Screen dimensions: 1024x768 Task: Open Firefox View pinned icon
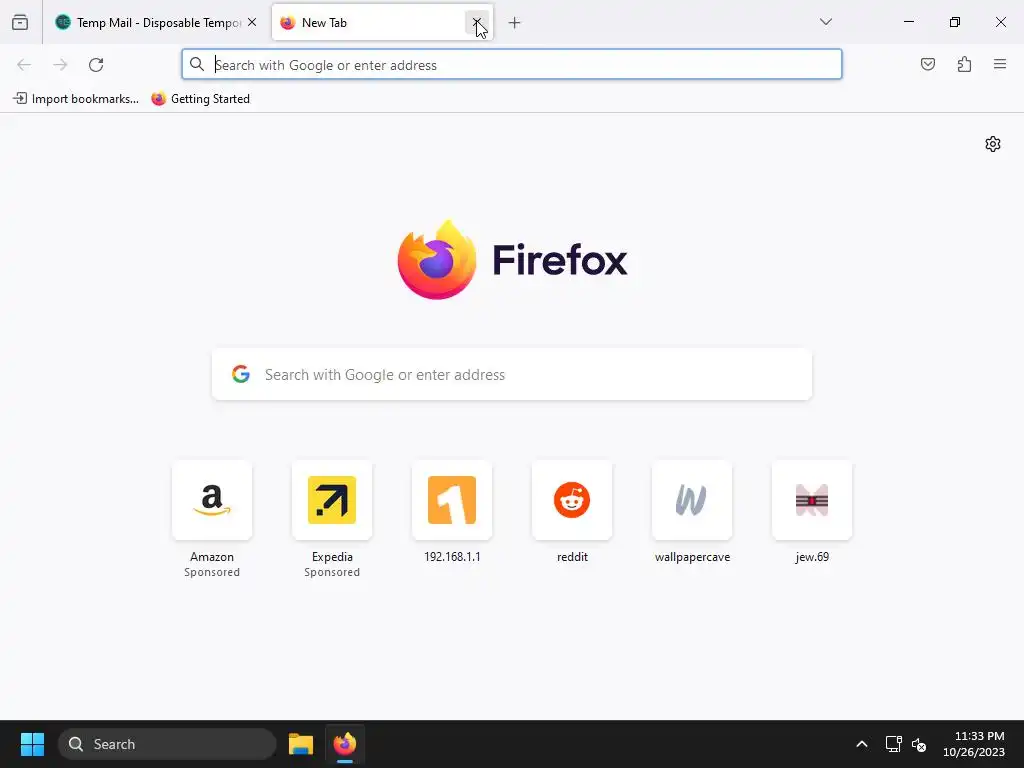[x=20, y=22]
